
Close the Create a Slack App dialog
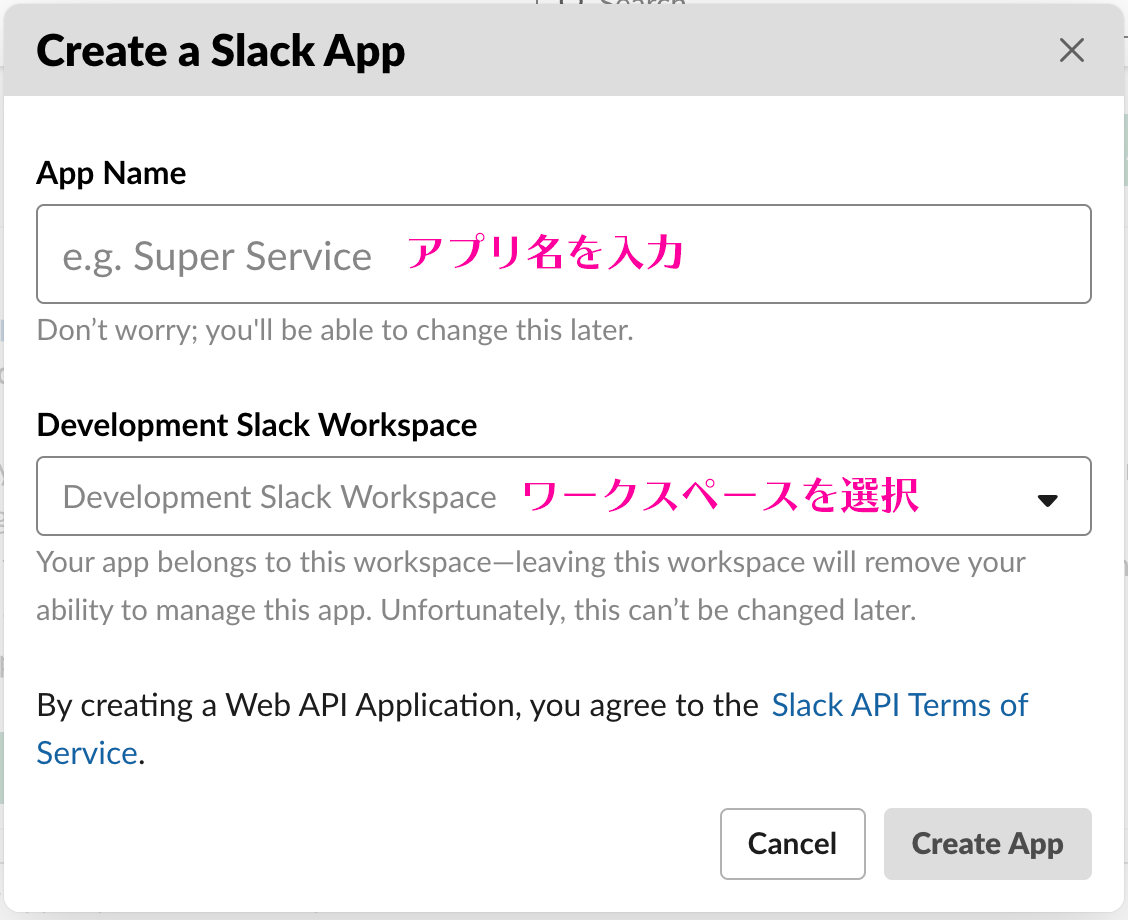point(1071,50)
